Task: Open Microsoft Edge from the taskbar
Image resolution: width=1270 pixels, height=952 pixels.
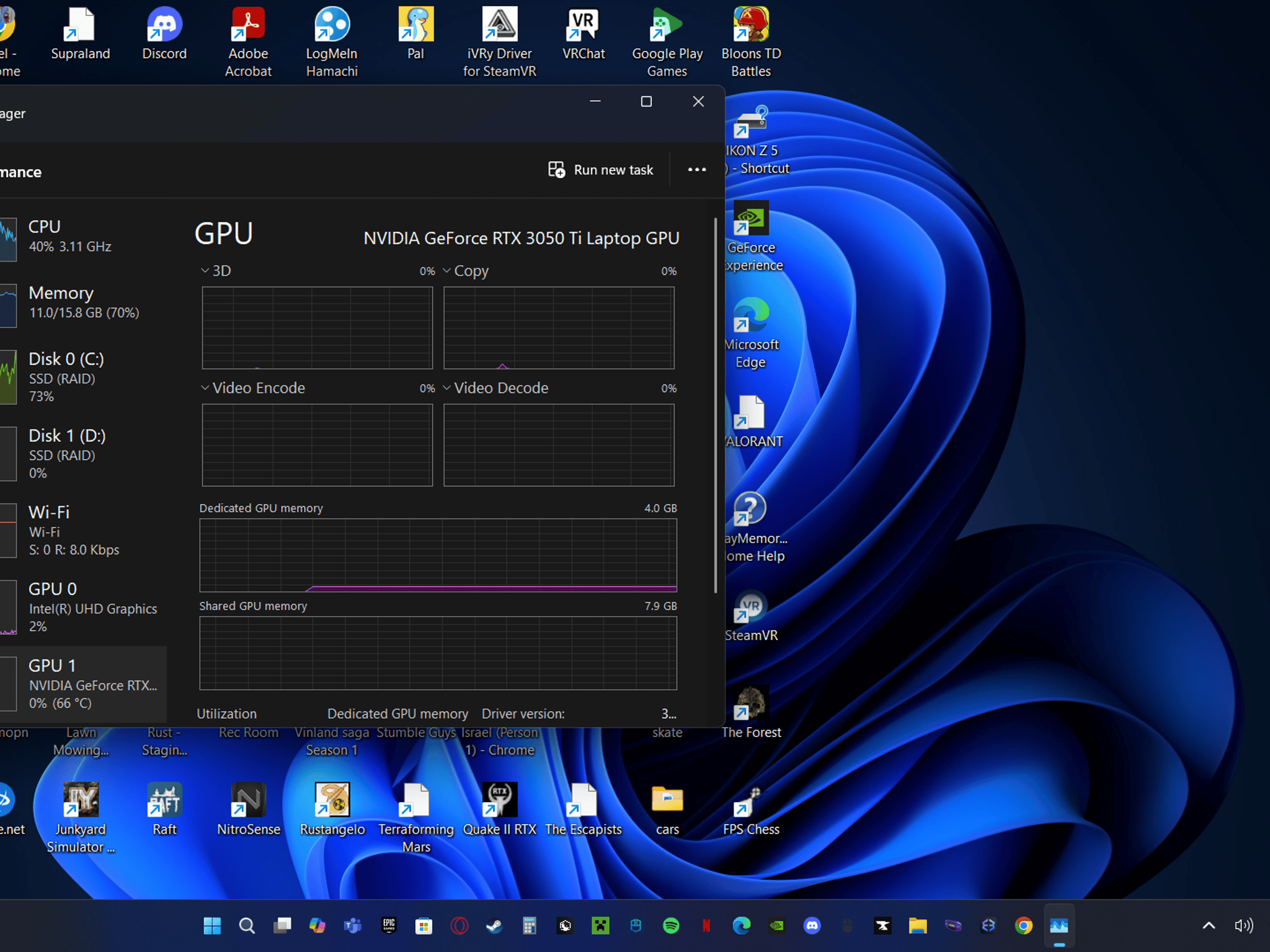Action: point(742,925)
